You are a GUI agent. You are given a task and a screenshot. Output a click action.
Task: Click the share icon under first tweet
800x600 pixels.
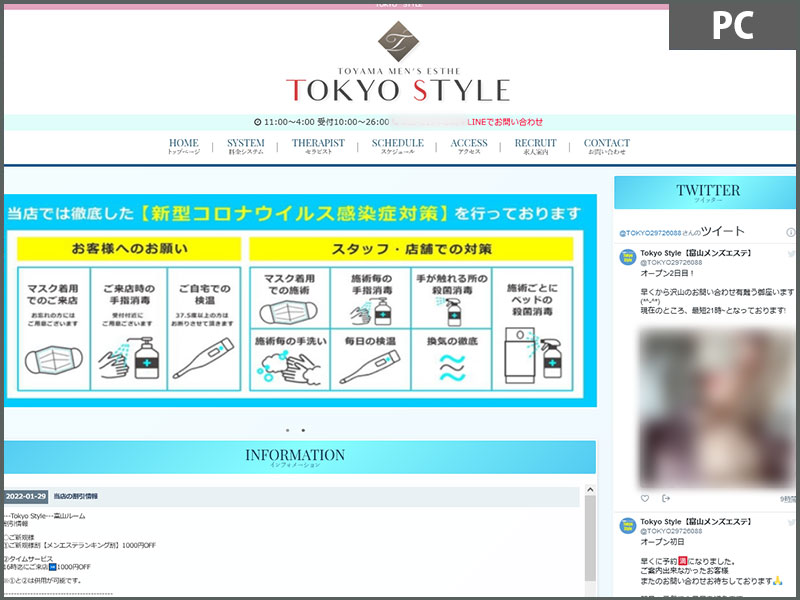(666, 498)
